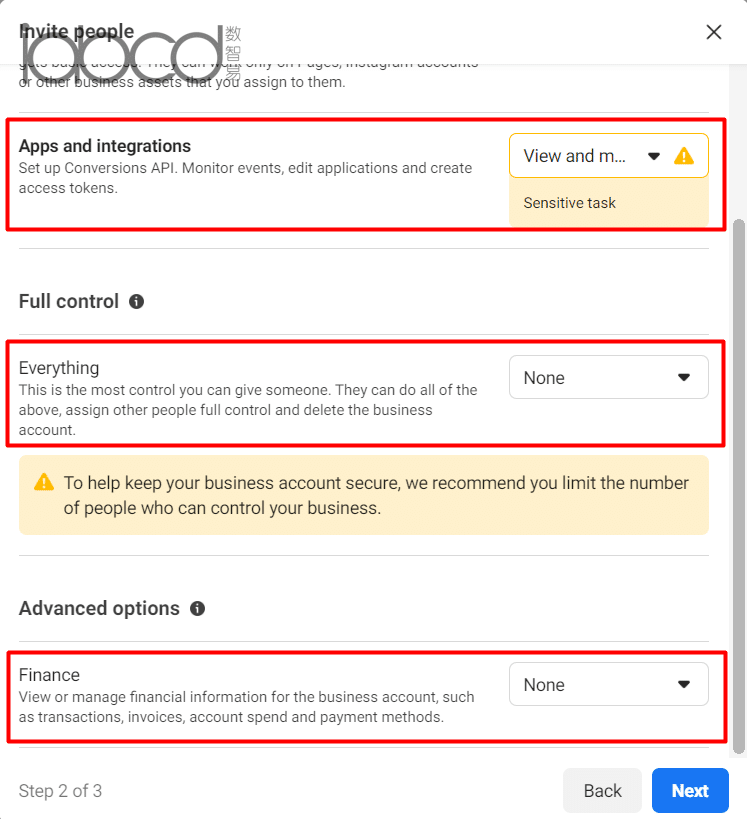Image resolution: width=747 pixels, height=819 pixels.
Task: Go Back to previous step
Action: coord(602,790)
